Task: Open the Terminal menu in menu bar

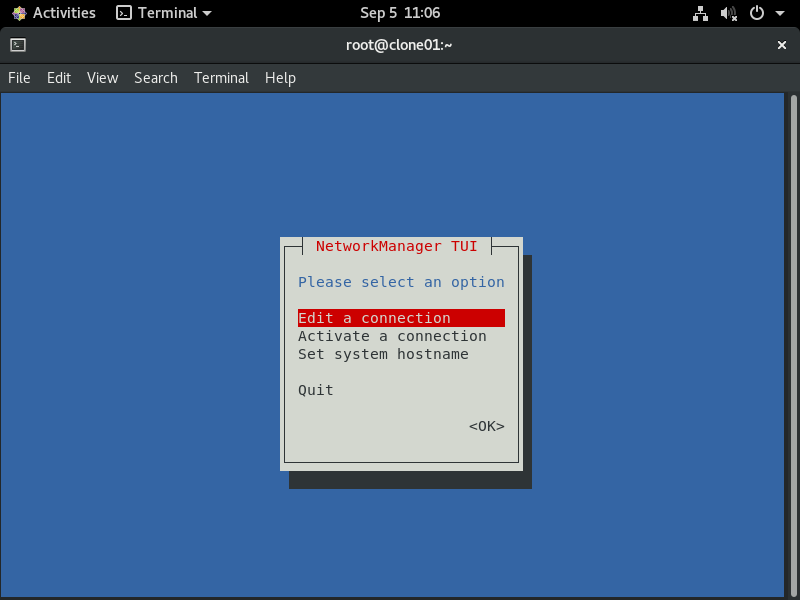Action: click(221, 78)
